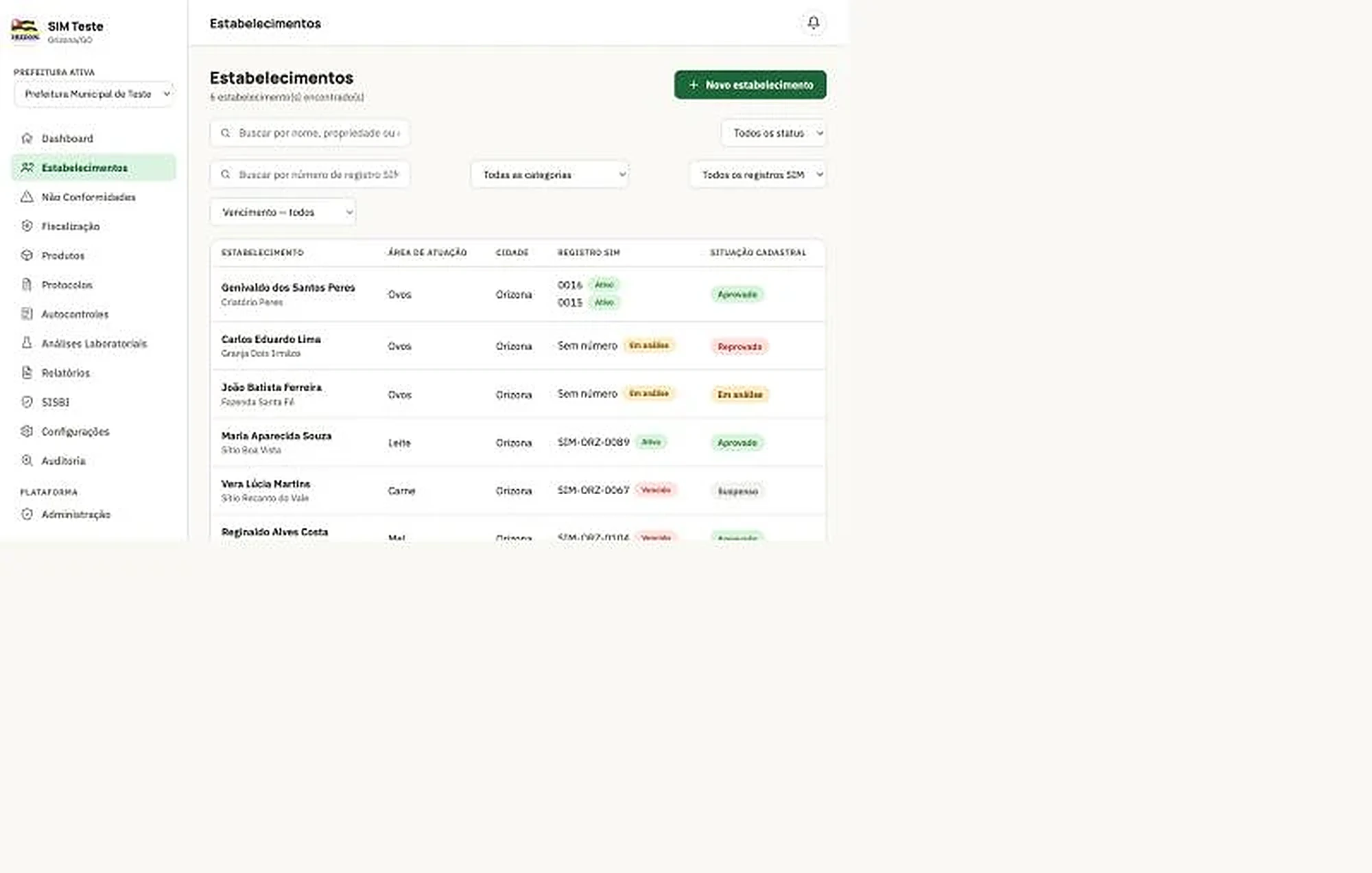
Task: Click the Registro SIM column header
Action: 589,253
